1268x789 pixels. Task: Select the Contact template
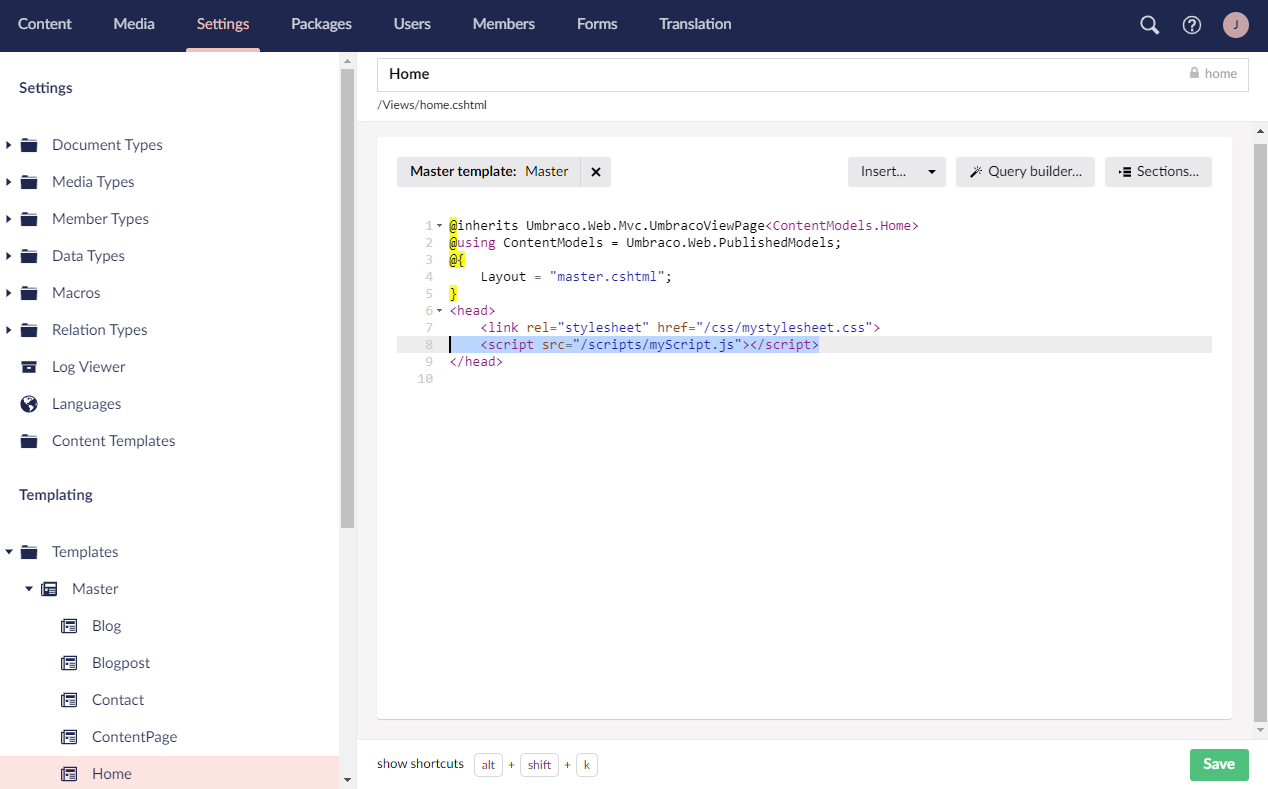pos(118,700)
